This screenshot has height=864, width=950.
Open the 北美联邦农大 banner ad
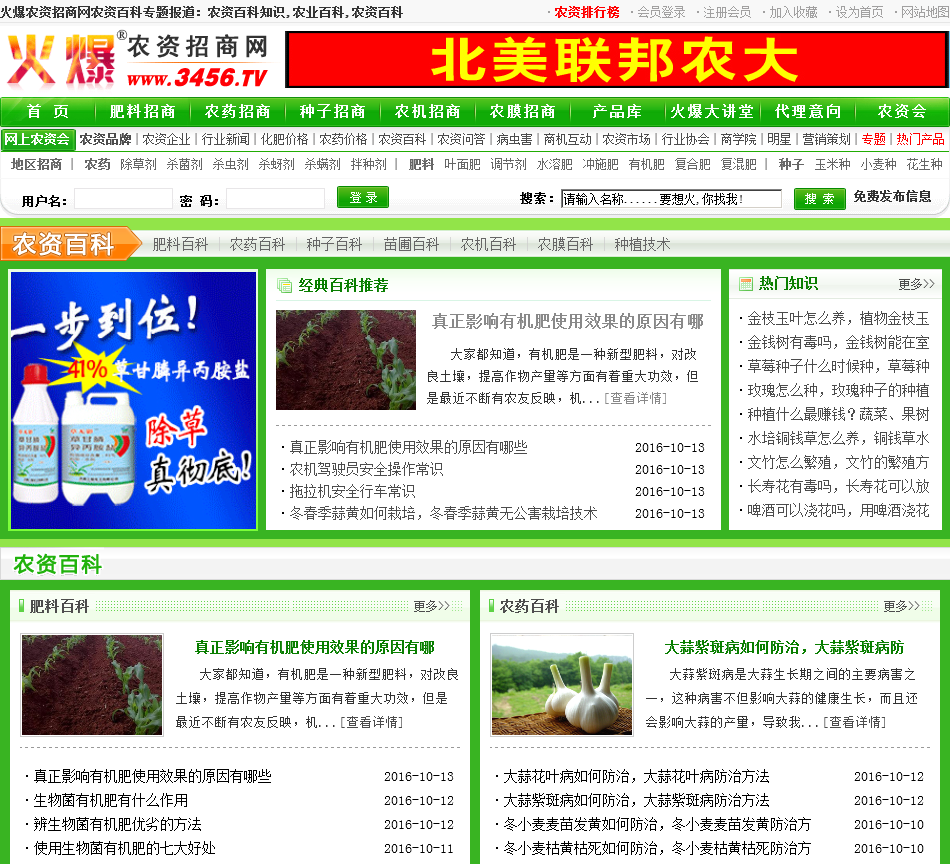[x=616, y=59]
